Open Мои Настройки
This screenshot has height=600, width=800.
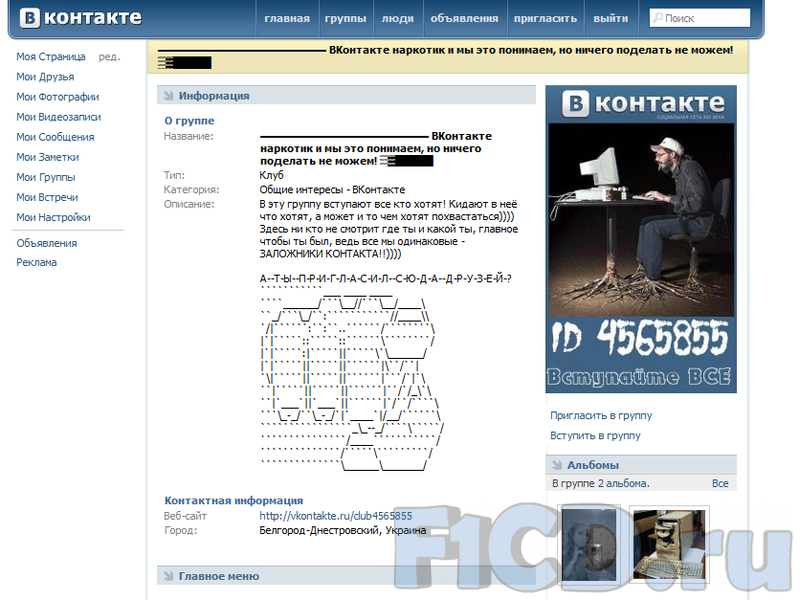tap(53, 217)
